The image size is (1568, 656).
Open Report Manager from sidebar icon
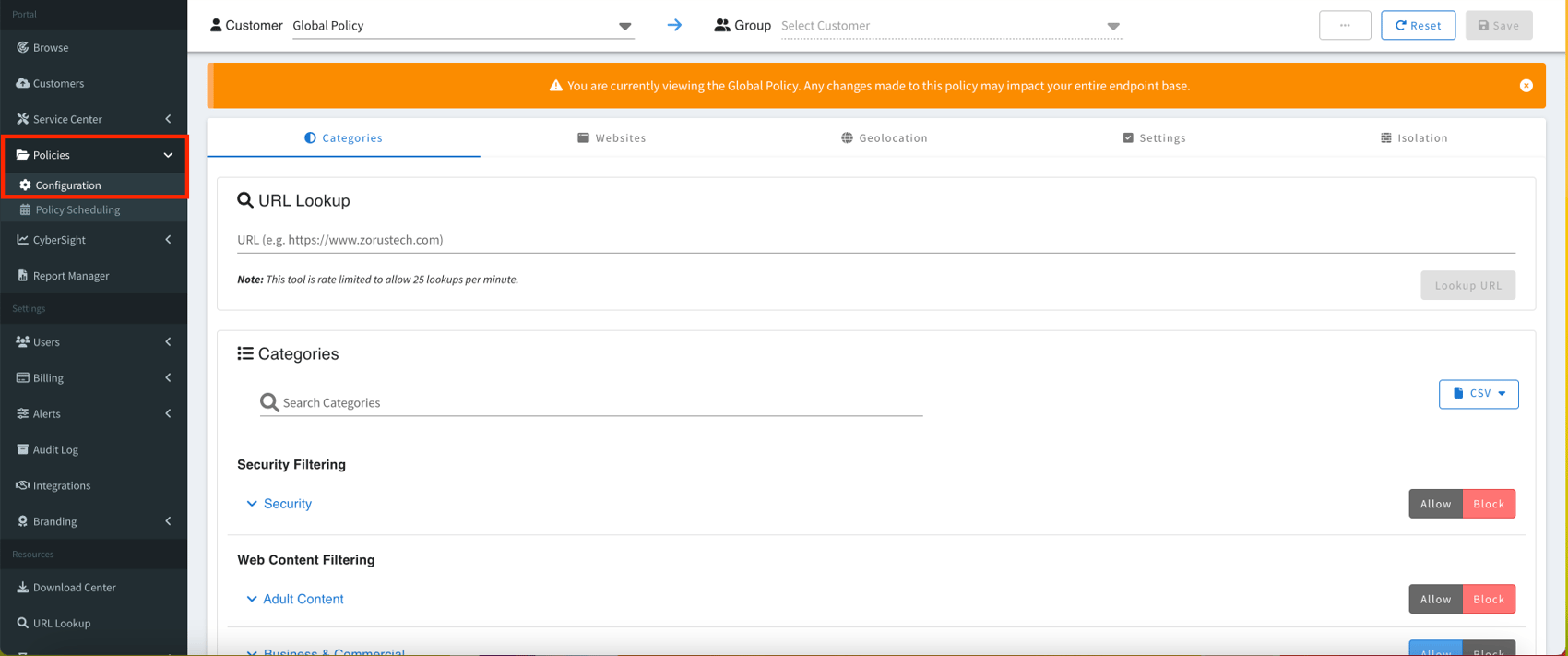coord(23,275)
